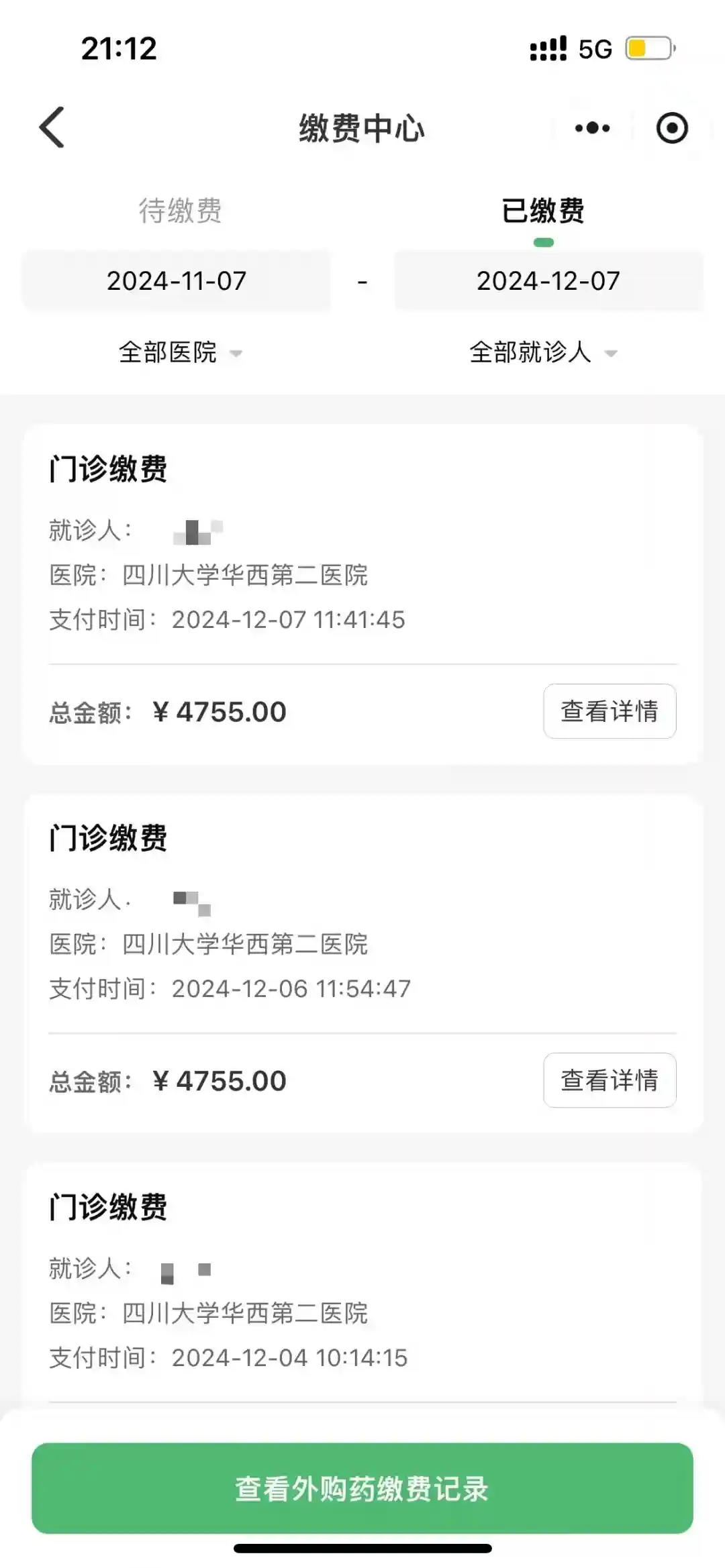Tap the clock time in status bar
The width and height of the screenshot is (725, 1568).
pyautogui.click(x=119, y=48)
